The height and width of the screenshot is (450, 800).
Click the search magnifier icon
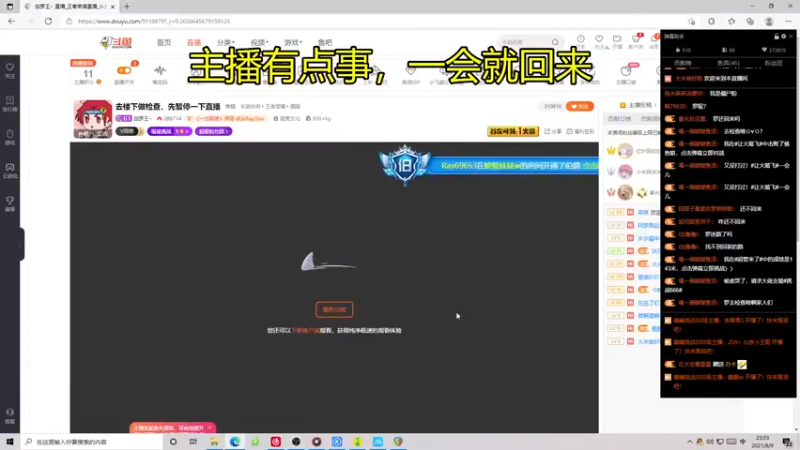pos(555,42)
